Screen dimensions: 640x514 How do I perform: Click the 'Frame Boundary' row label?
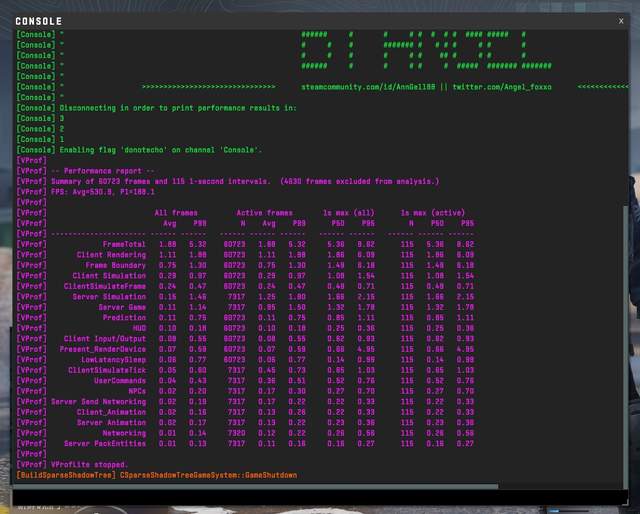[116, 265]
